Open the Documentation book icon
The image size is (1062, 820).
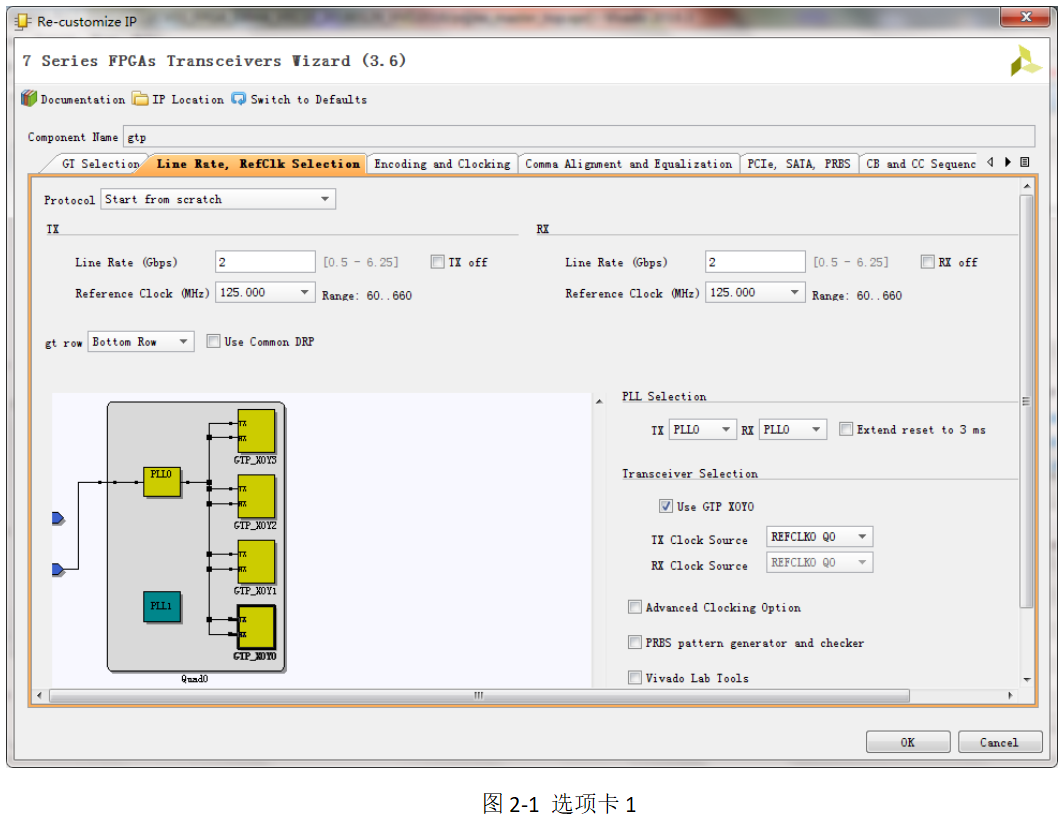[x=28, y=99]
